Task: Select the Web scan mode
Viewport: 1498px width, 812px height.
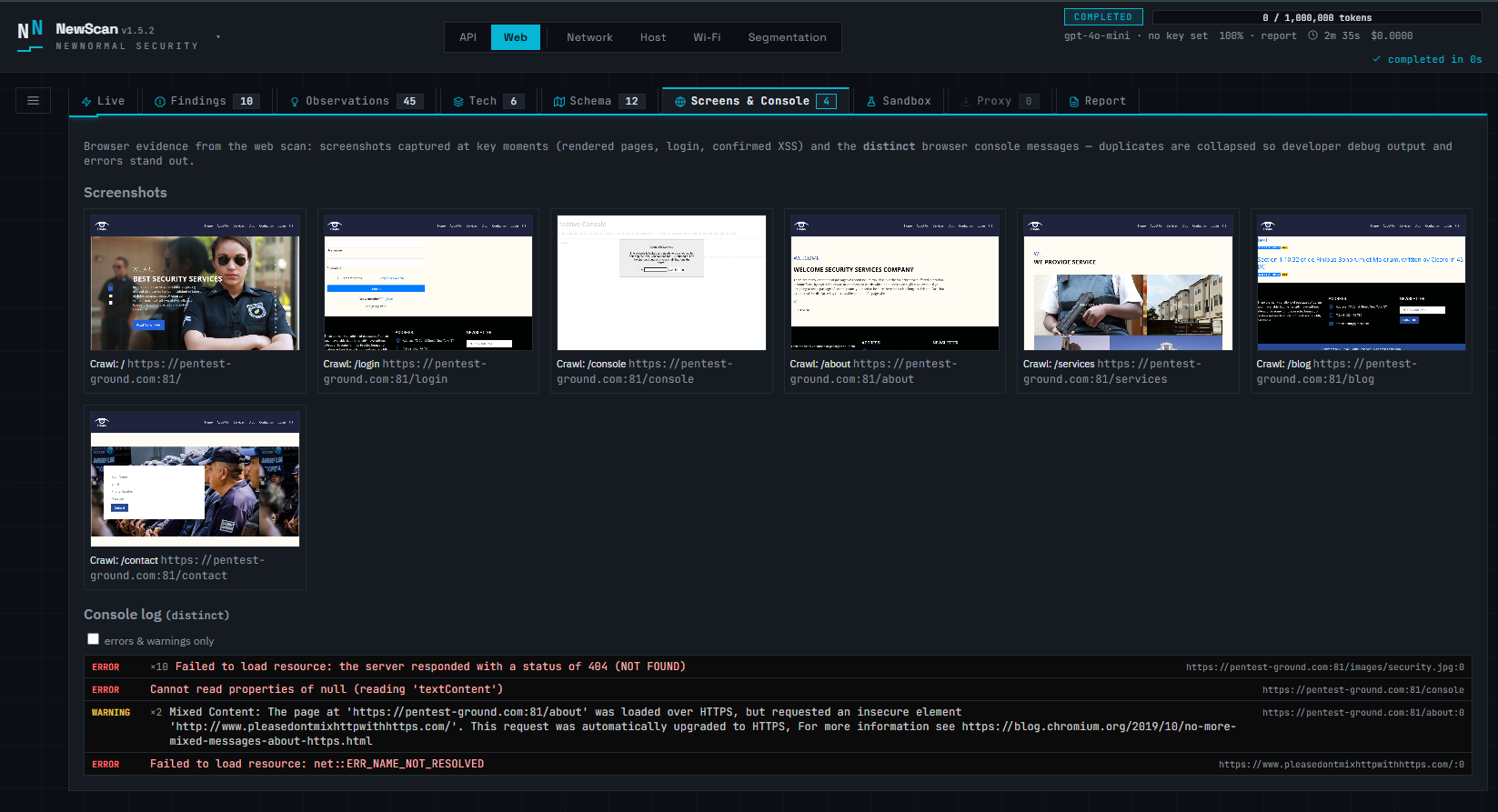Action: tap(516, 37)
